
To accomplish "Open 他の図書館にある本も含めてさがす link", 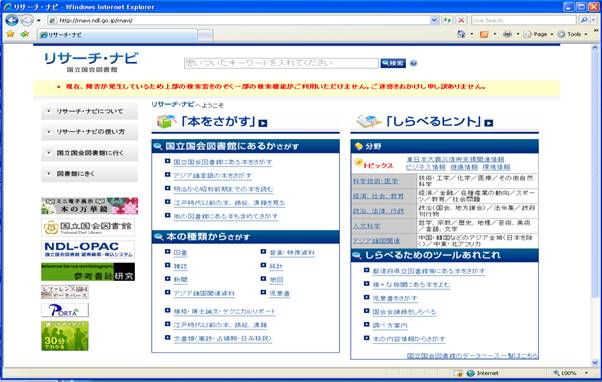I will point(226,216).
